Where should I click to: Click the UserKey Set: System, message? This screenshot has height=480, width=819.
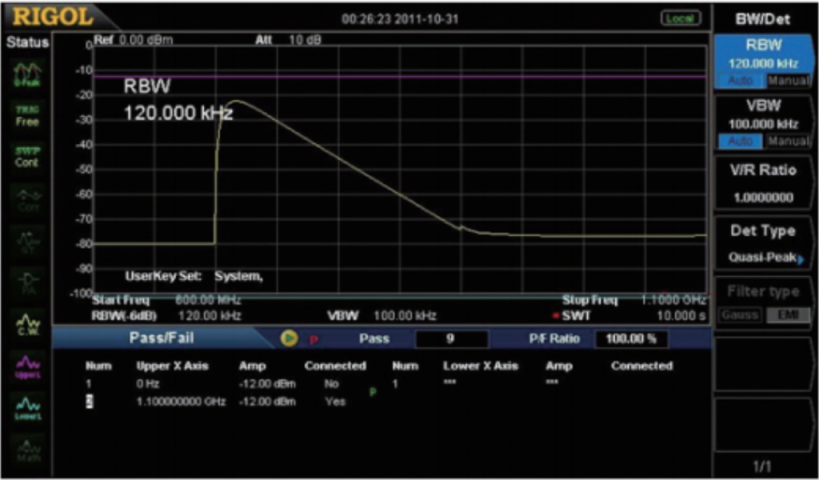[194, 276]
